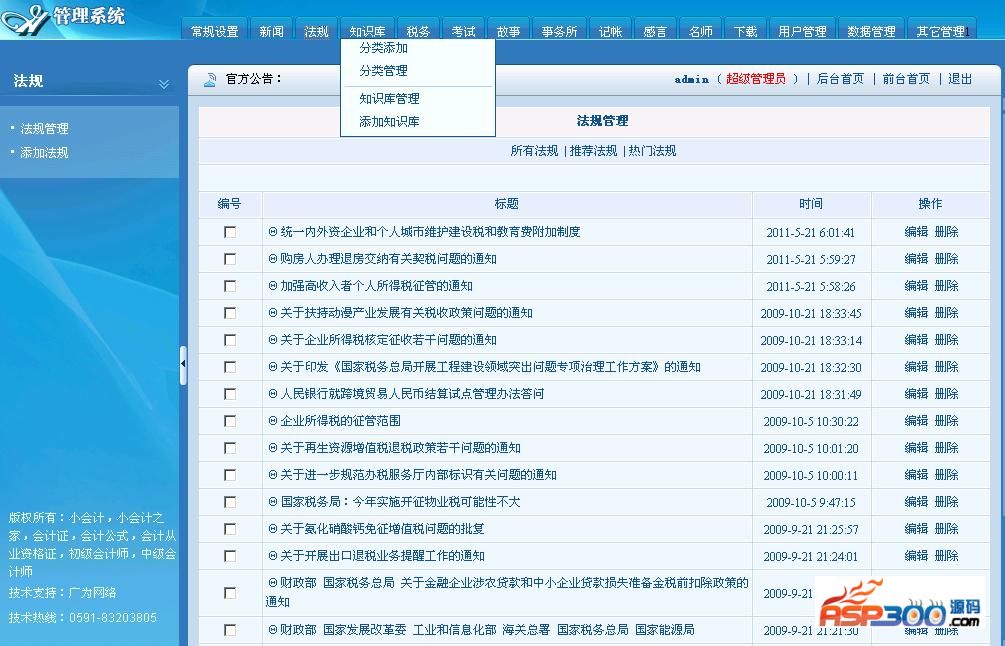The height and width of the screenshot is (646, 1005).
Task: Tick checkbox for 统一内外资企业 row
Action: tap(229, 232)
